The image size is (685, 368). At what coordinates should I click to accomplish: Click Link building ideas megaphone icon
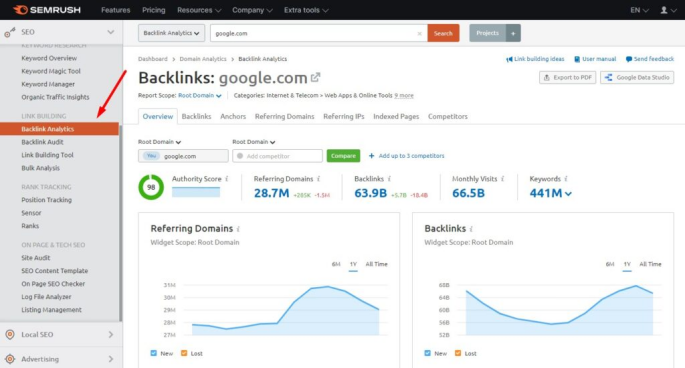coord(509,59)
